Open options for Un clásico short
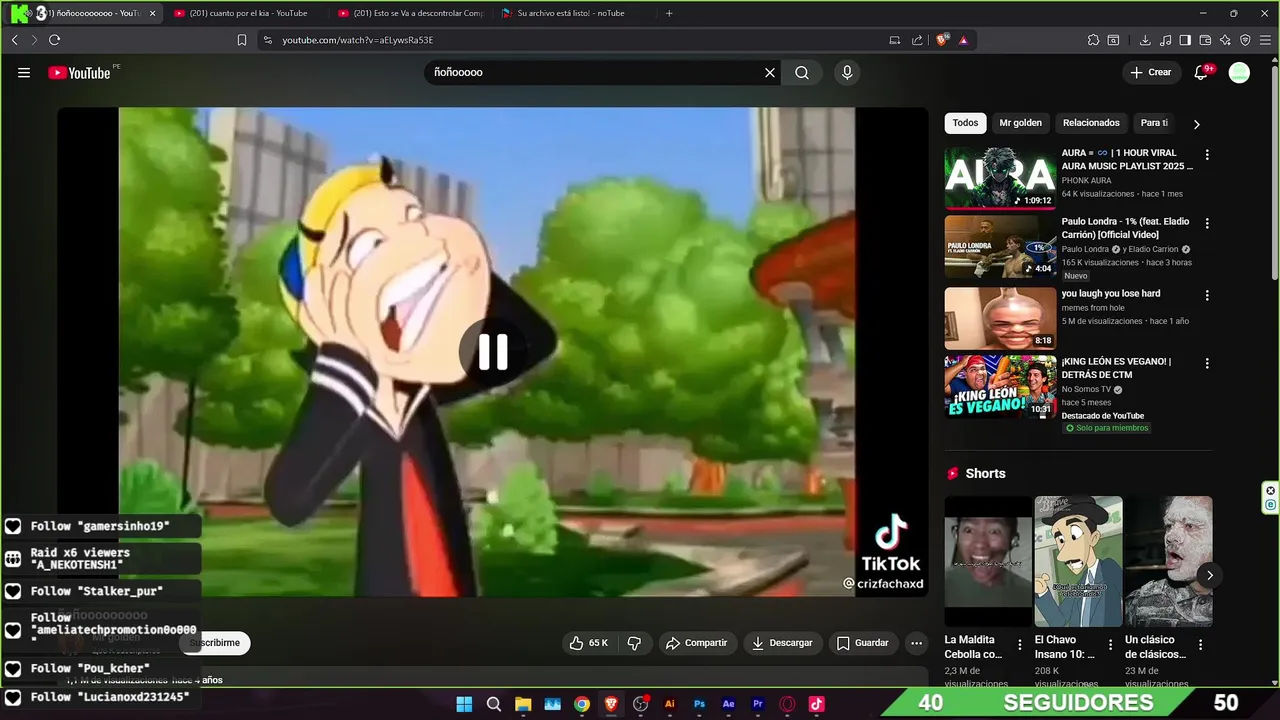 coord(1200,645)
